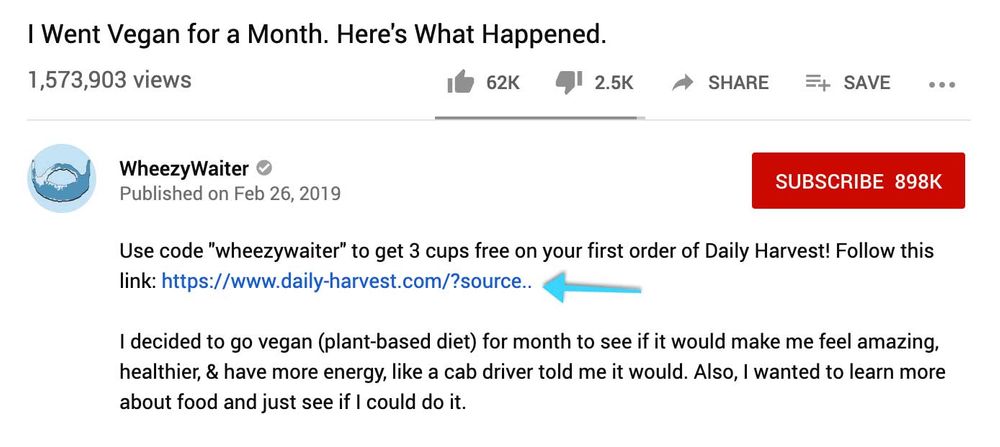Visit the WheezyWaiter channel name link
The height and width of the screenshot is (447, 1000).
(x=184, y=168)
